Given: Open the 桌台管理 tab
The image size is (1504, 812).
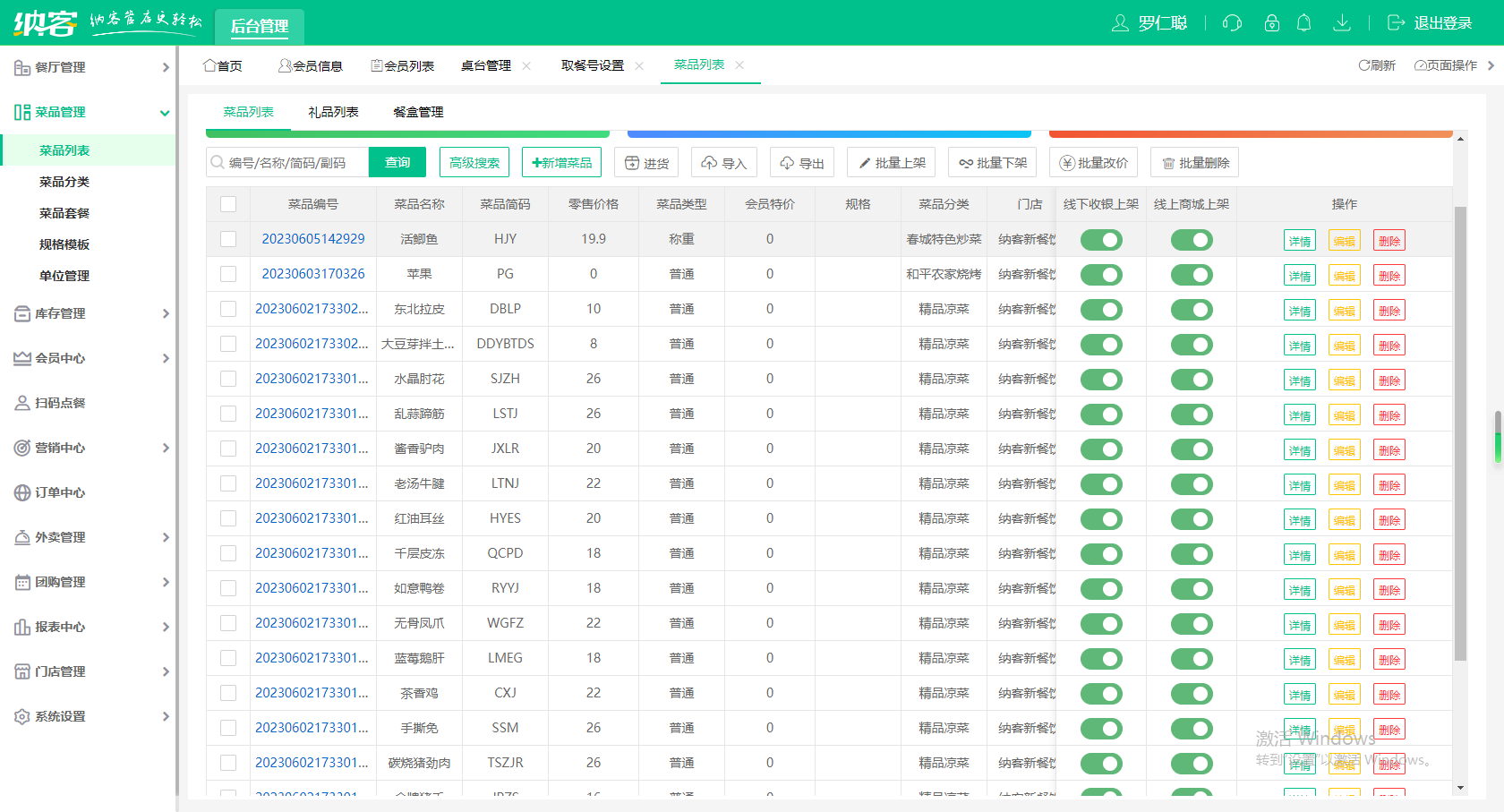Looking at the screenshot, I should [x=487, y=64].
